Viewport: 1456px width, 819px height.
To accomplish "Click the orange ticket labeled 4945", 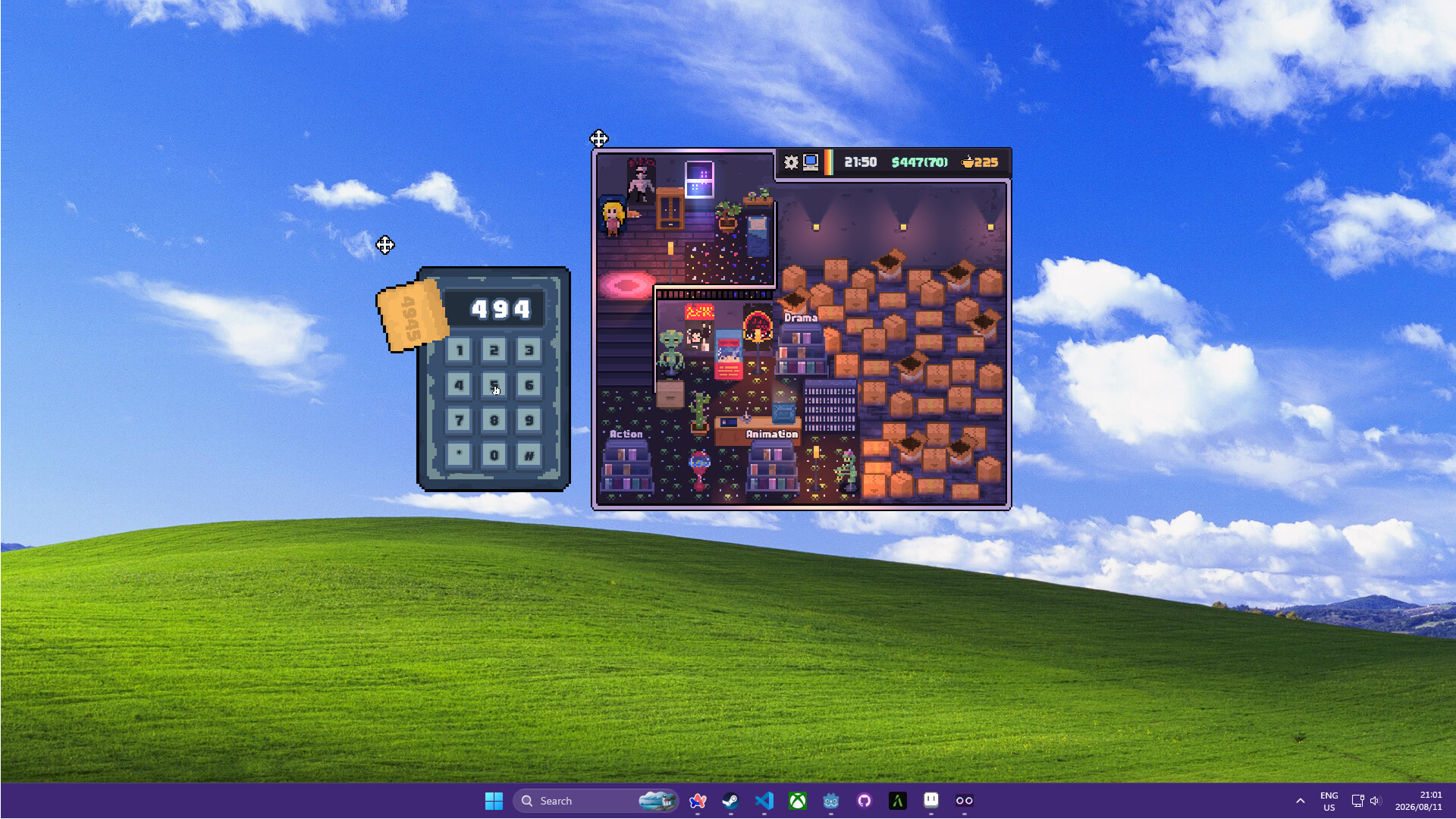I will [x=411, y=315].
